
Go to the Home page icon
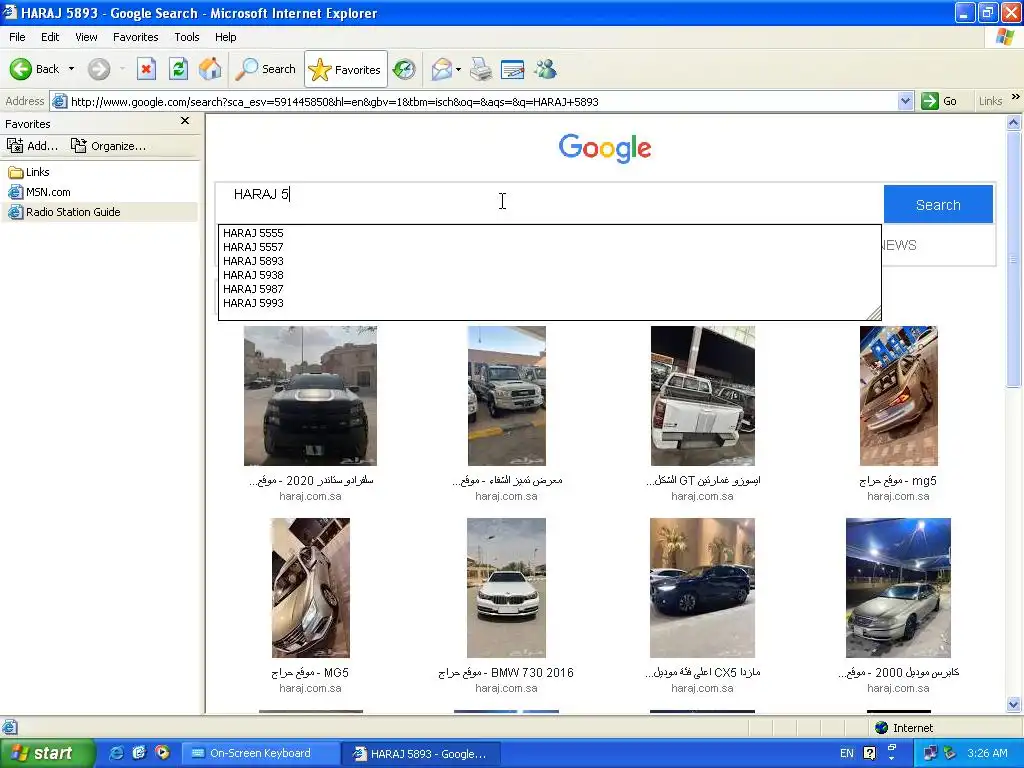(210, 69)
